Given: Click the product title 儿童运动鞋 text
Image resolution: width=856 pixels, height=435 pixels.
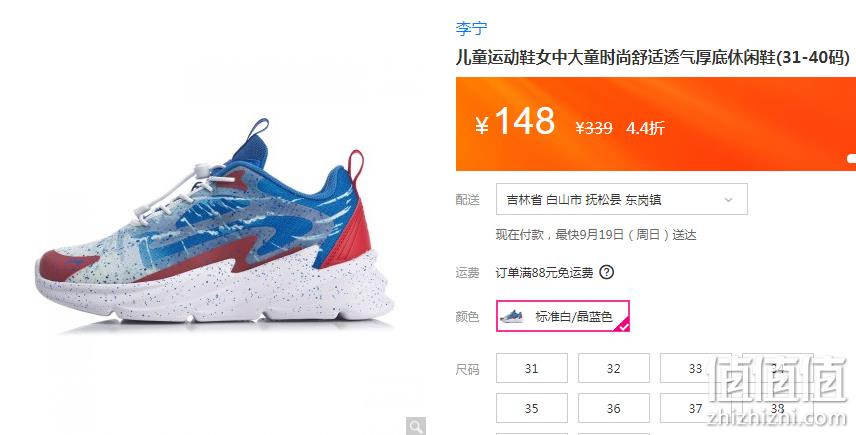Looking at the screenshot, I should pos(653,57).
